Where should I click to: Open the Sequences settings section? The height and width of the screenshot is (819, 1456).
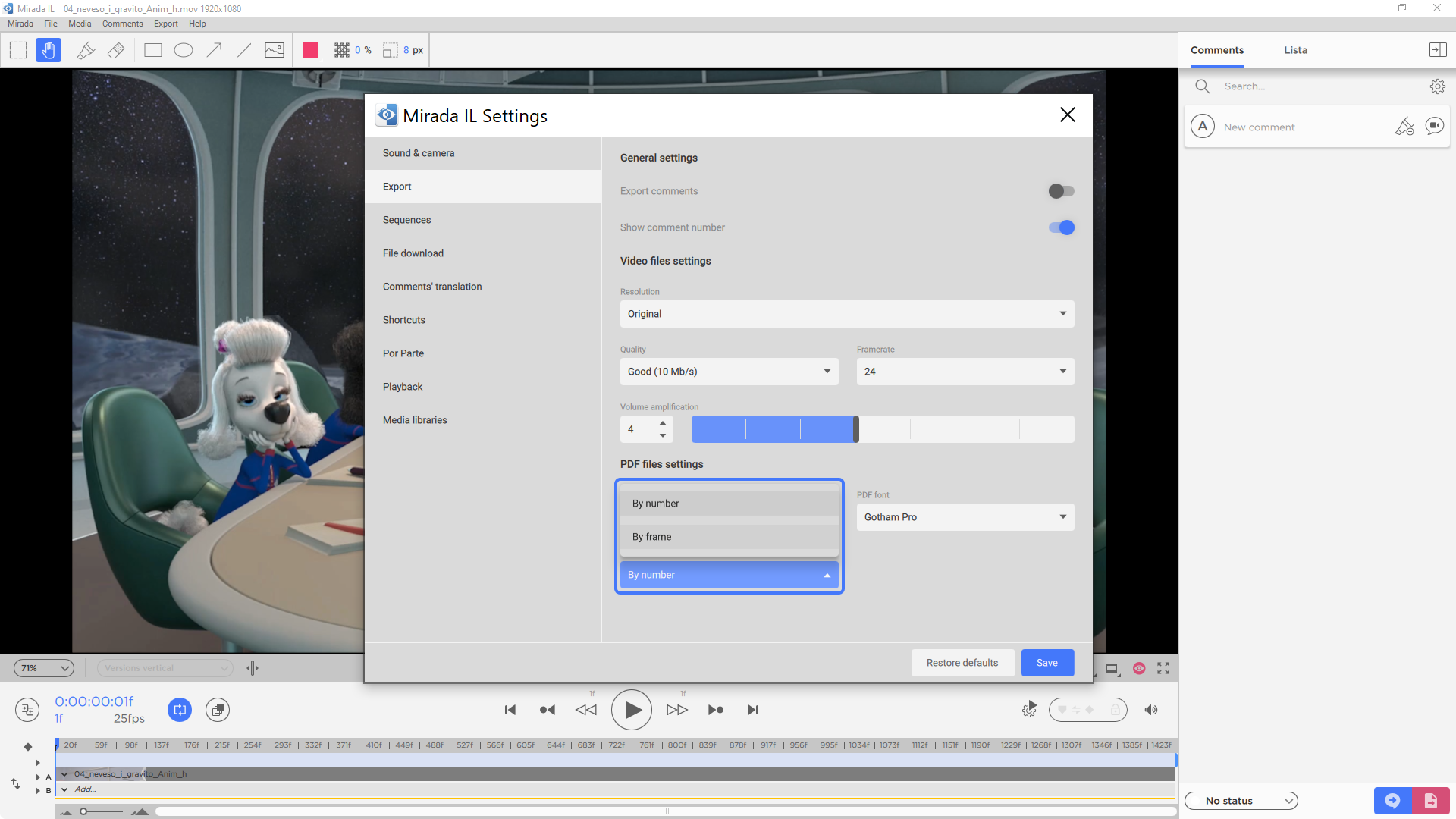coord(483,220)
